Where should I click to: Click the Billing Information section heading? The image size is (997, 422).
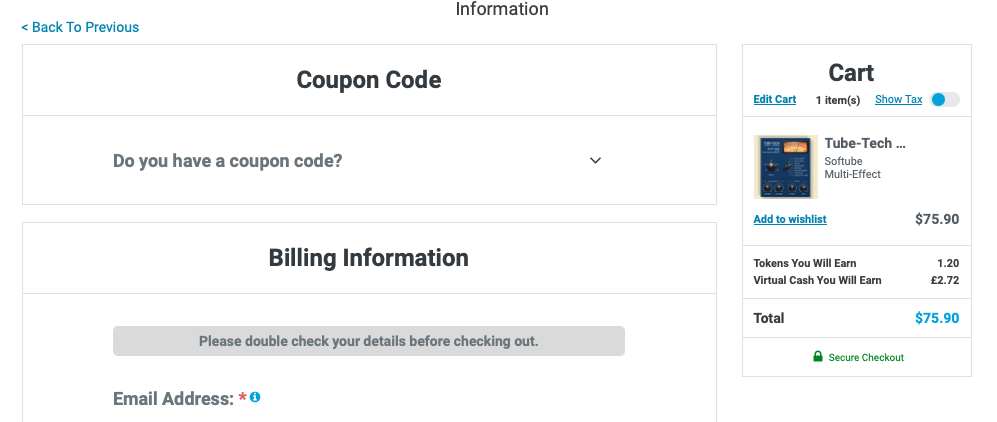(369, 258)
